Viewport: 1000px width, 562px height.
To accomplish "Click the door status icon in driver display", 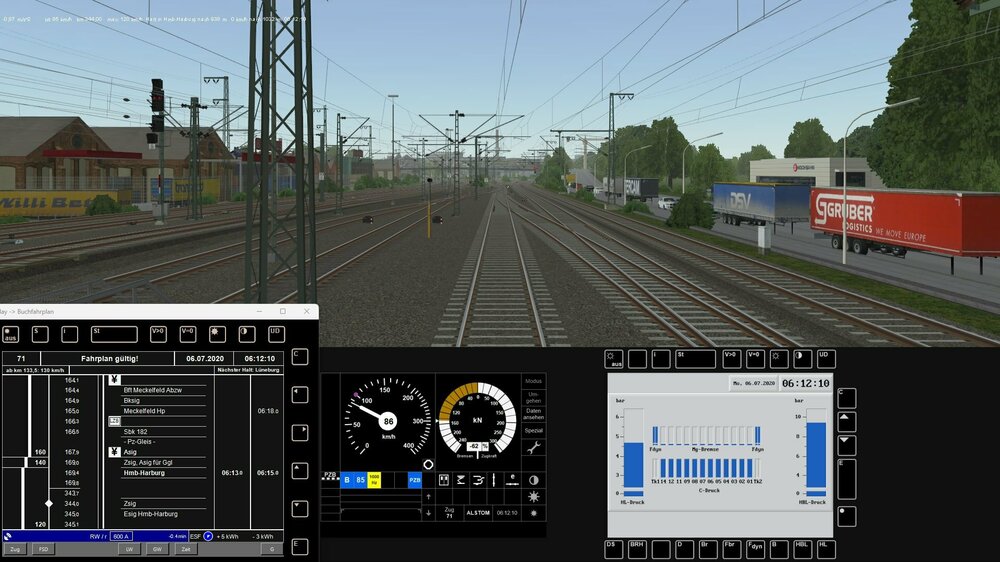I will pyautogui.click(x=444, y=480).
